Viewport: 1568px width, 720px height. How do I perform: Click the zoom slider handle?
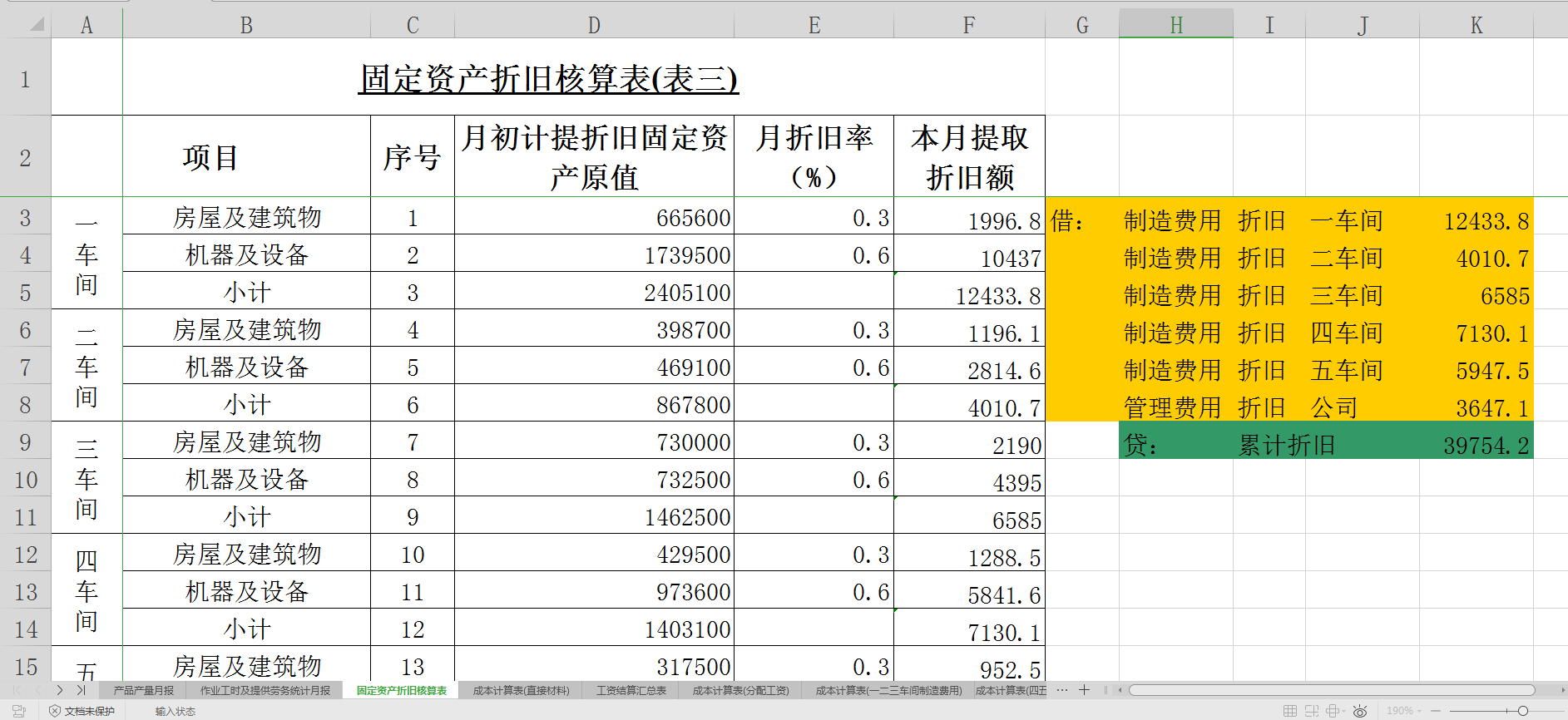pyautogui.click(x=1523, y=711)
